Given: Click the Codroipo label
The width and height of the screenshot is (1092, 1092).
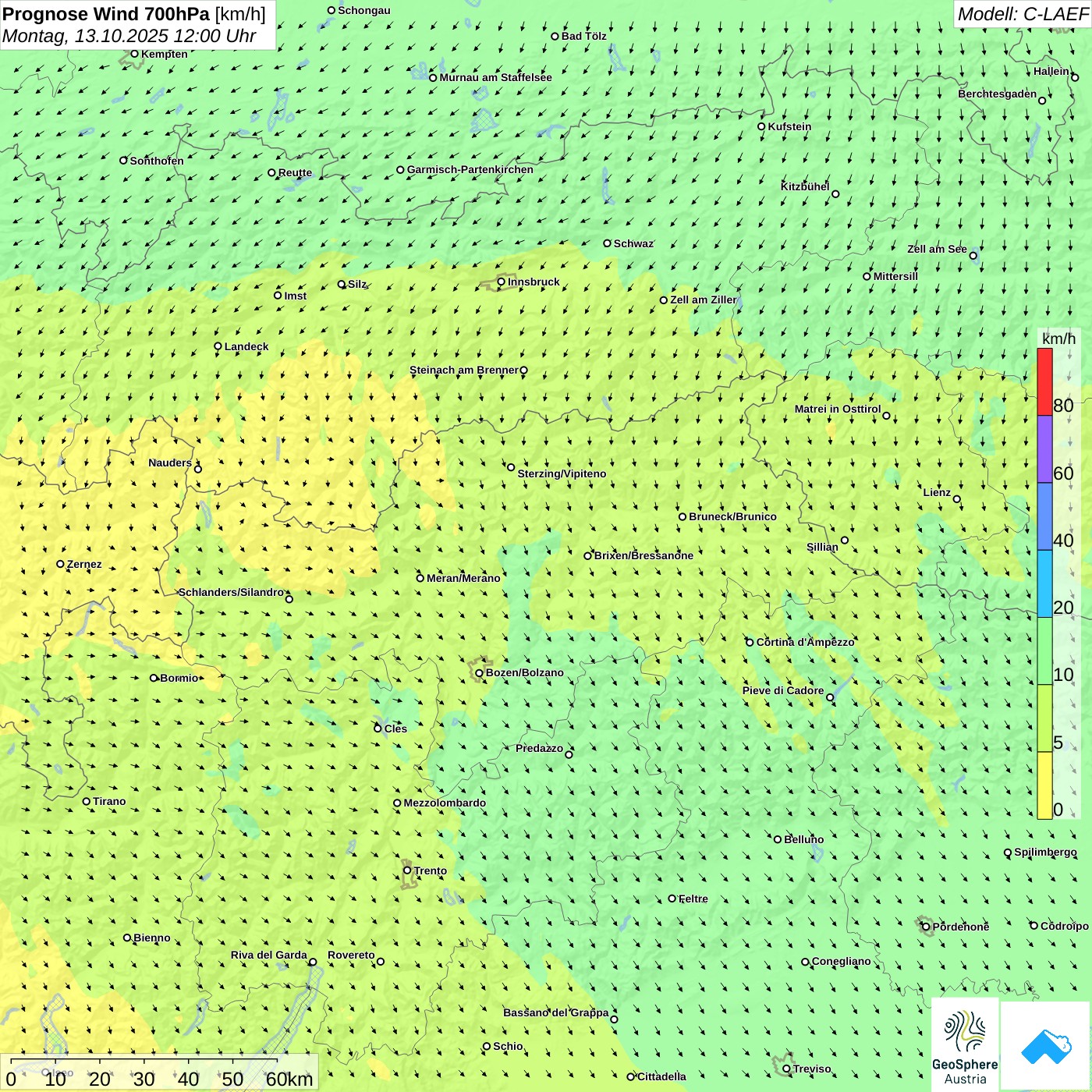Looking at the screenshot, I should pyautogui.click(x=1065, y=926).
